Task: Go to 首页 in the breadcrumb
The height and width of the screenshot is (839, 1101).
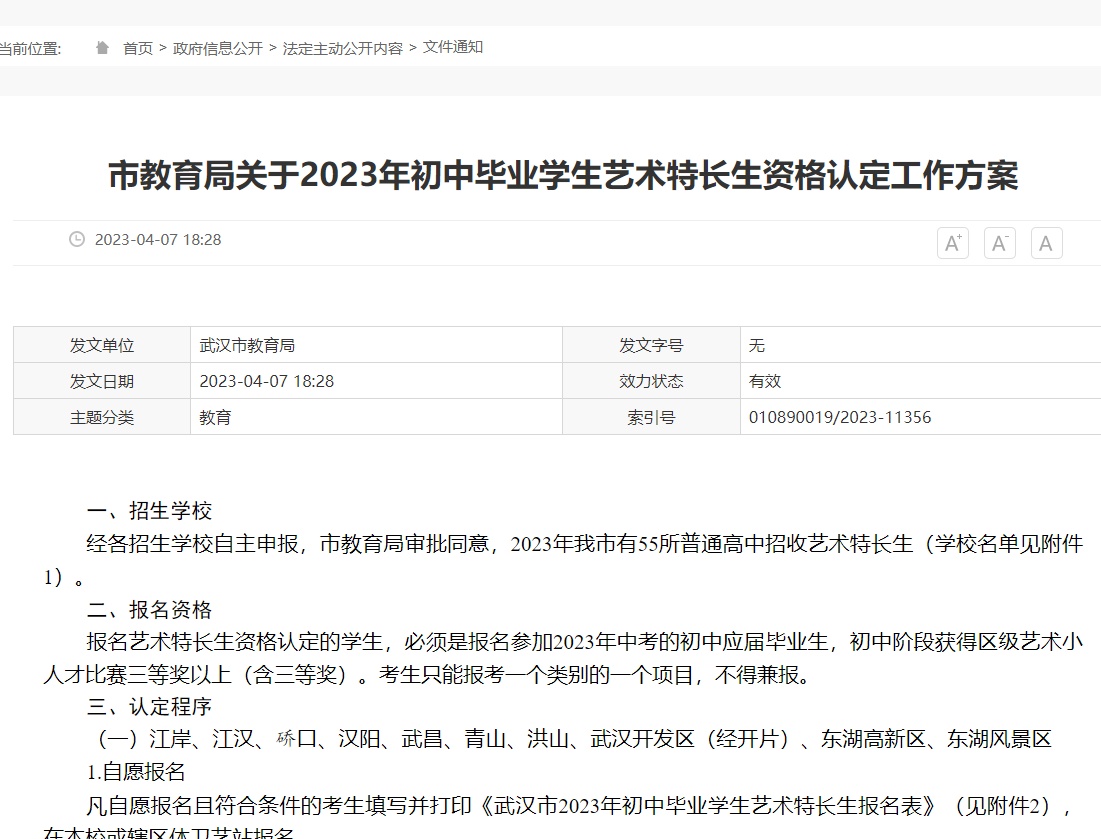Action: [x=138, y=48]
